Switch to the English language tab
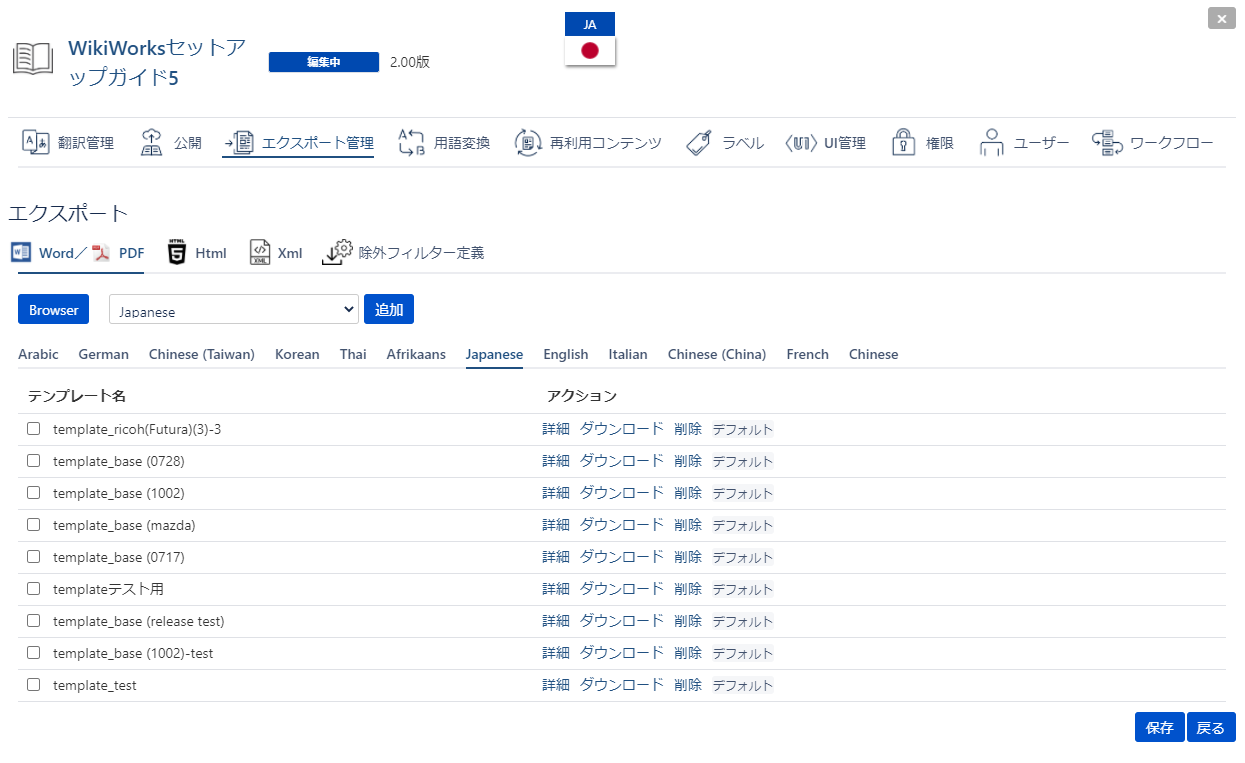The image size is (1245, 763). [565, 354]
